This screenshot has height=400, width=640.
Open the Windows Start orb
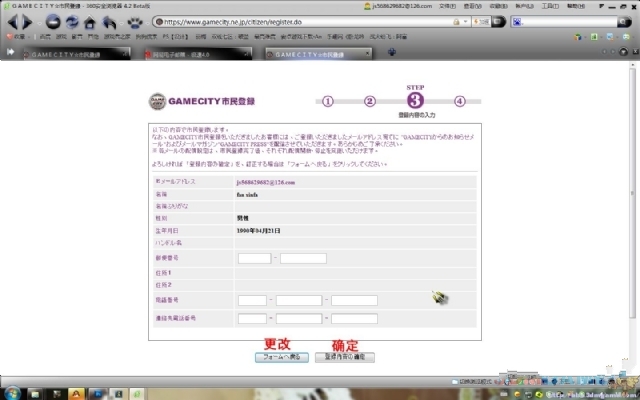tap(12, 394)
